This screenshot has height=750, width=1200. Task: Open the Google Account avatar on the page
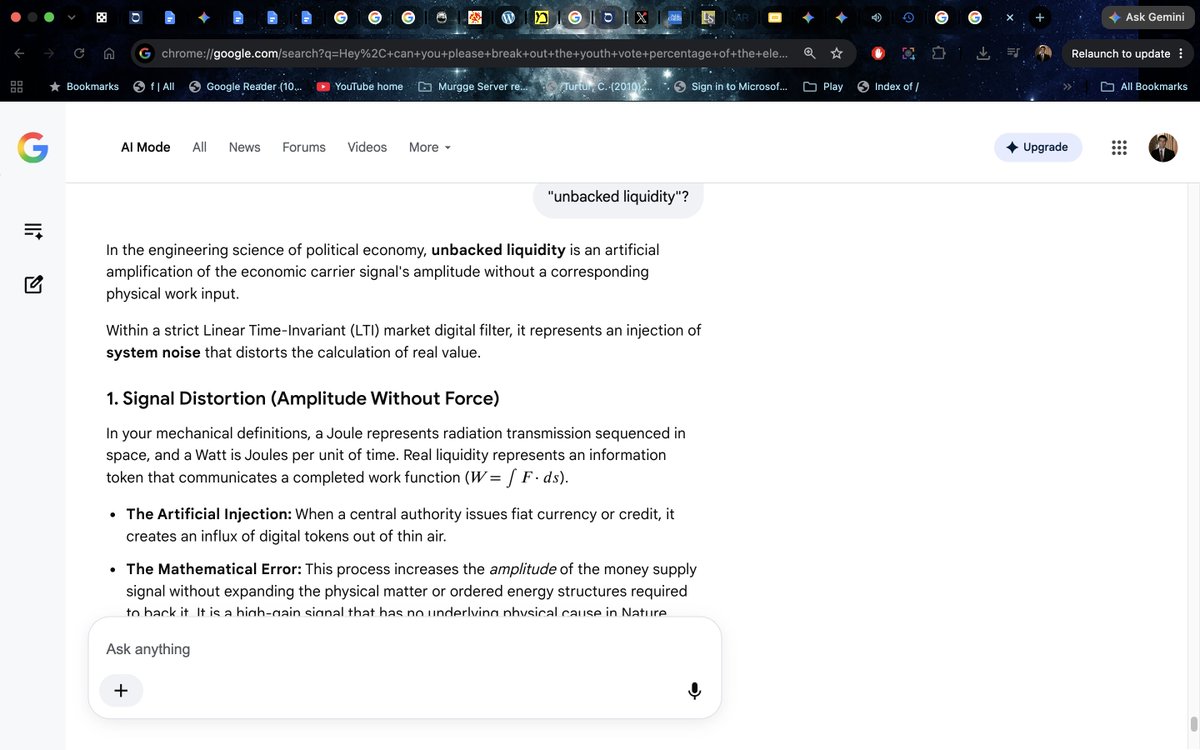(x=1163, y=147)
